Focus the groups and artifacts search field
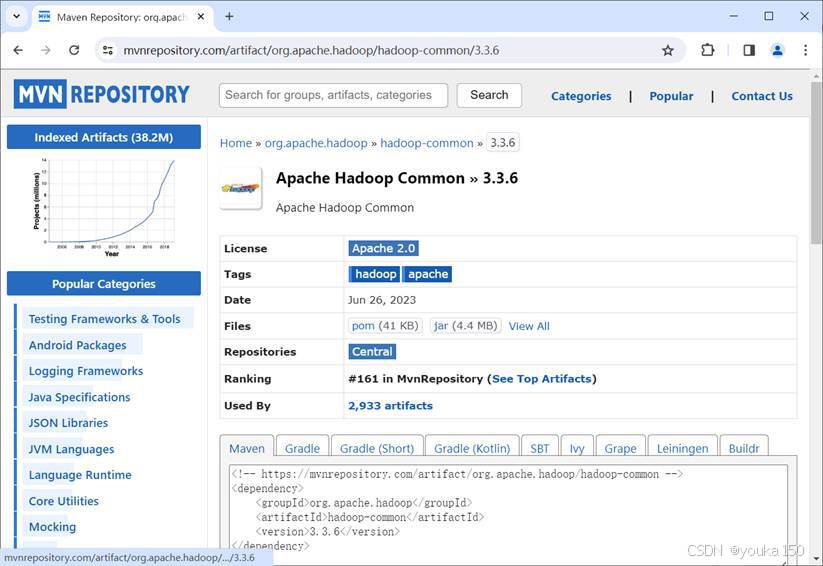823x566 pixels. point(333,95)
